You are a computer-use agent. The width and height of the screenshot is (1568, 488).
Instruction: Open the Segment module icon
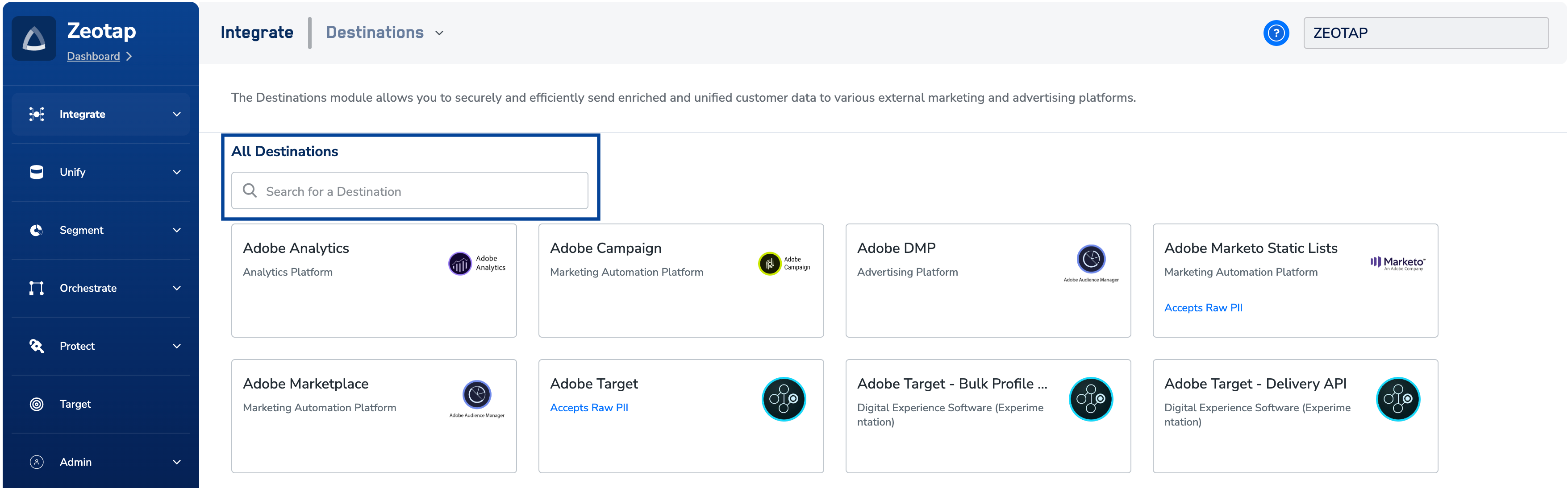37,229
